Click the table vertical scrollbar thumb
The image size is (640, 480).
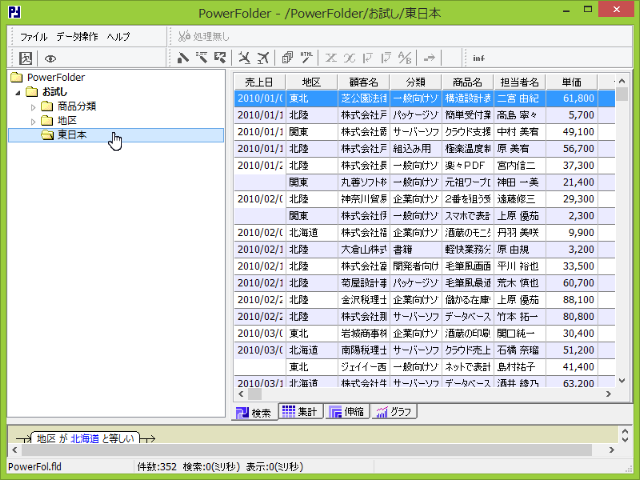(x=622, y=94)
